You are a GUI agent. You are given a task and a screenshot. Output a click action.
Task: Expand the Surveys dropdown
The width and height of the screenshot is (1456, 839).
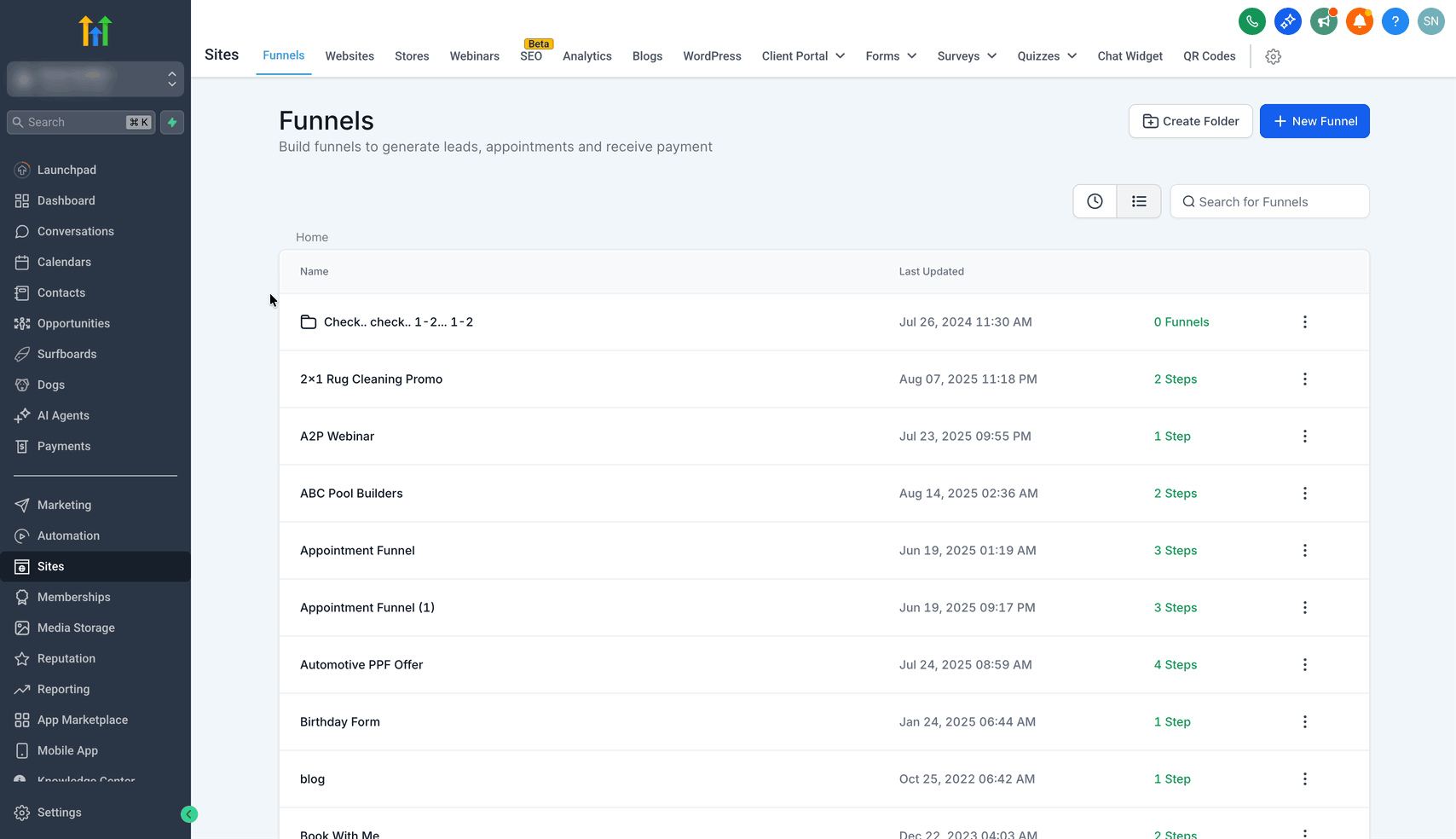click(x=967, y=56)
